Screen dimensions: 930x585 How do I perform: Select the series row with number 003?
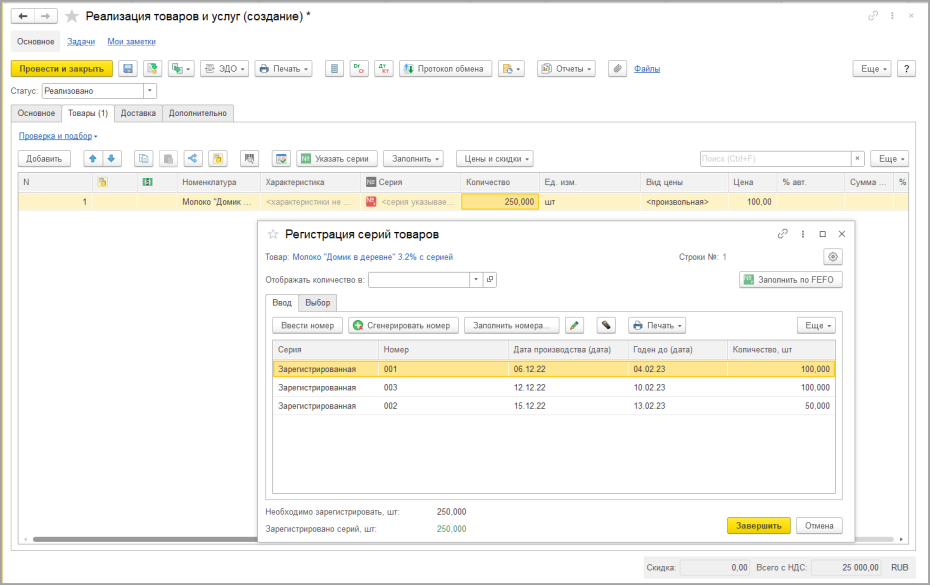click(x=553, y=387)
